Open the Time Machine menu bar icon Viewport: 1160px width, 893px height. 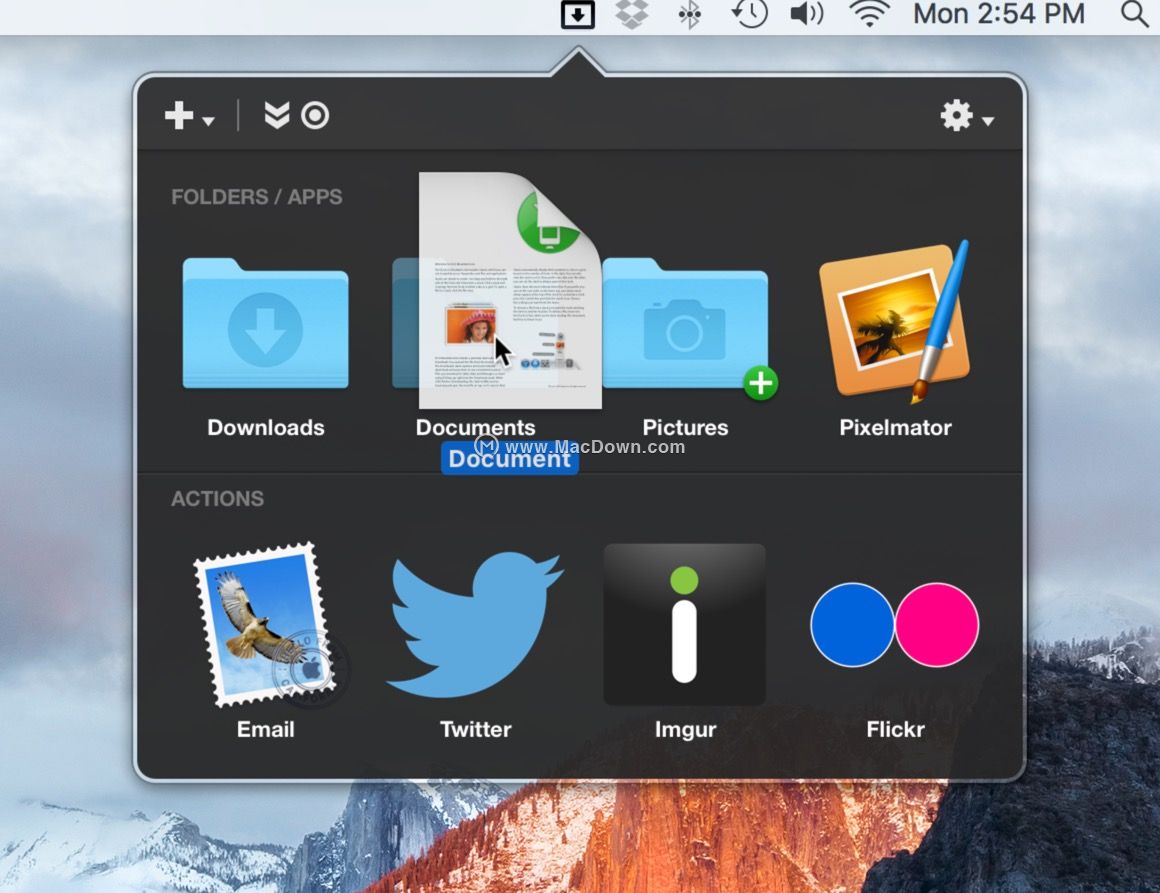(749, 14)
